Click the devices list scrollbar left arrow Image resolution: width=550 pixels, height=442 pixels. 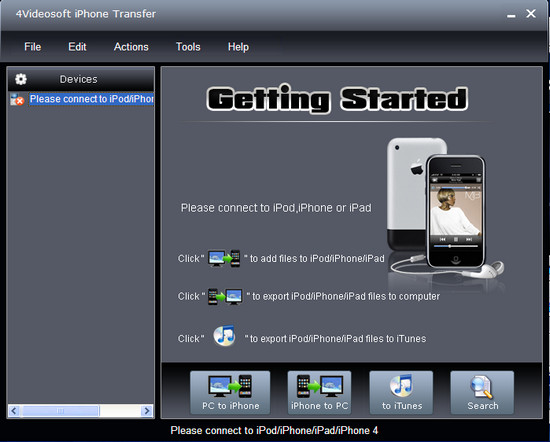coord(14,411)
